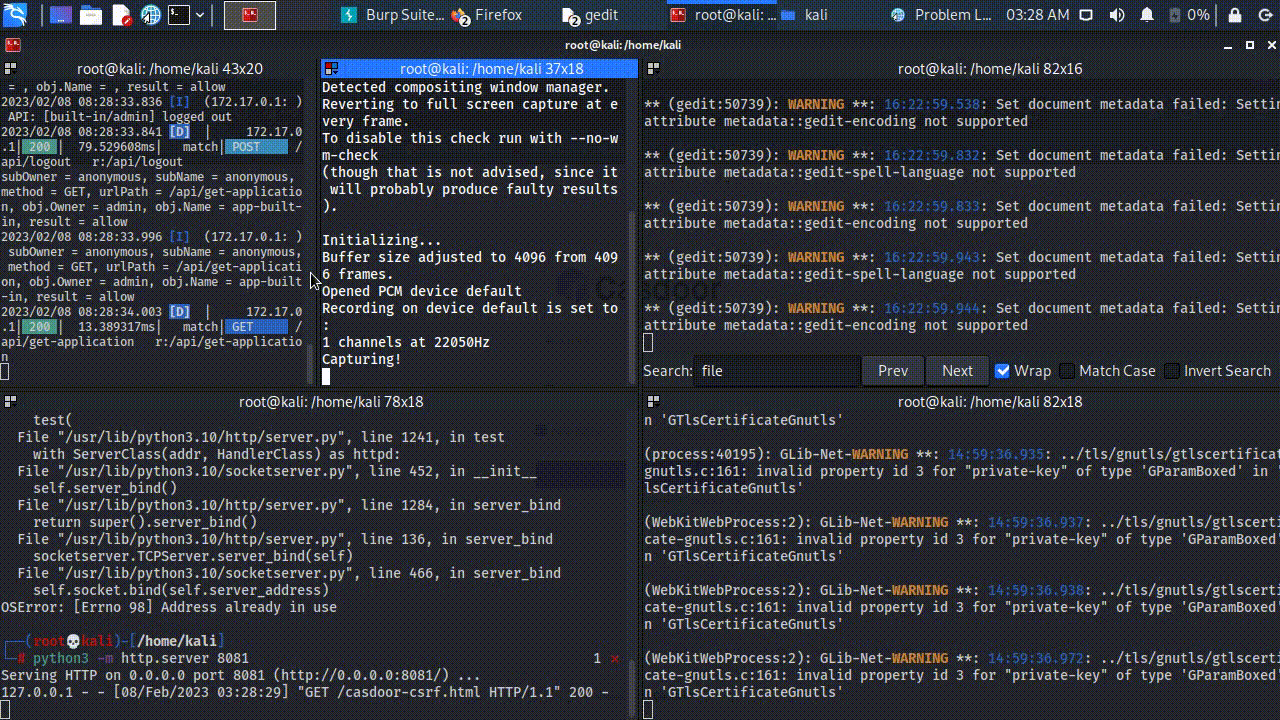The width and height of the screenshot is (1280, 720).
Task: Click Prev search button
Action: coord(893,370)
